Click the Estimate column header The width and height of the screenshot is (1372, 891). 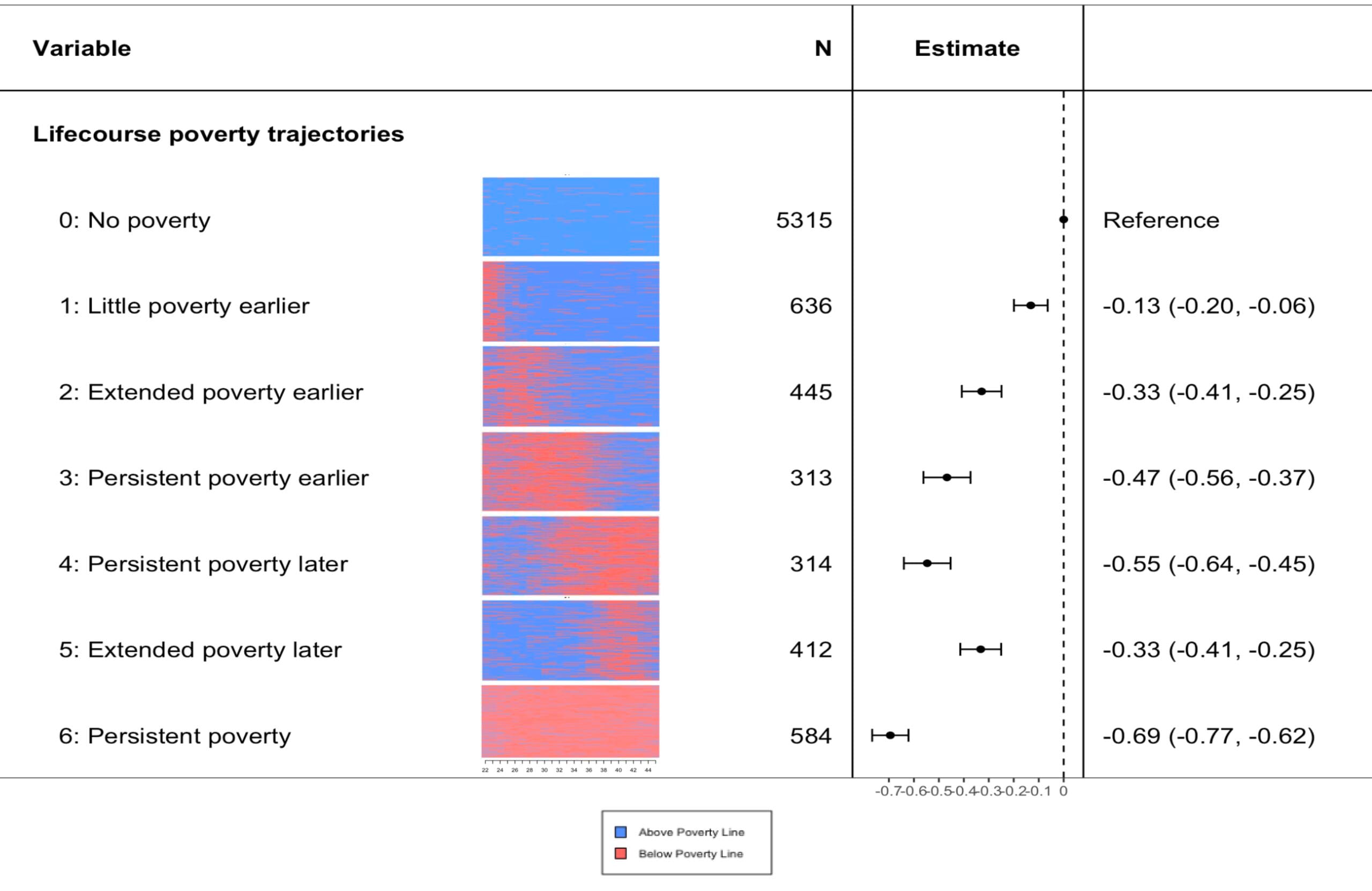(x=967, y=48)
